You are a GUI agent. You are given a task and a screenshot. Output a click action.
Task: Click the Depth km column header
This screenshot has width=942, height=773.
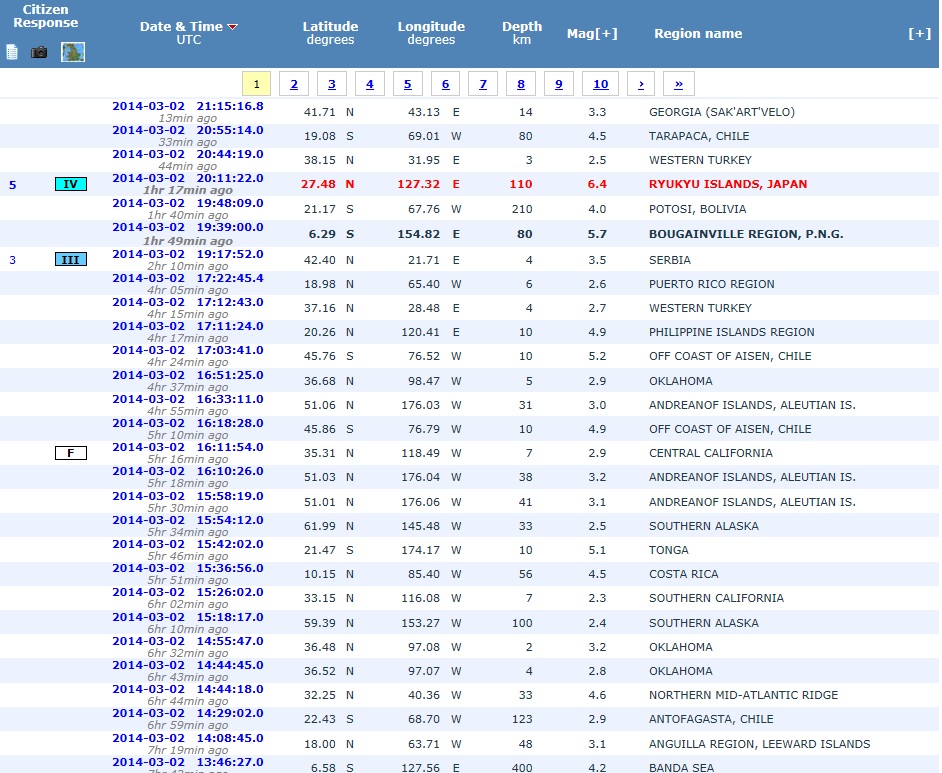[x=522, y=33]
